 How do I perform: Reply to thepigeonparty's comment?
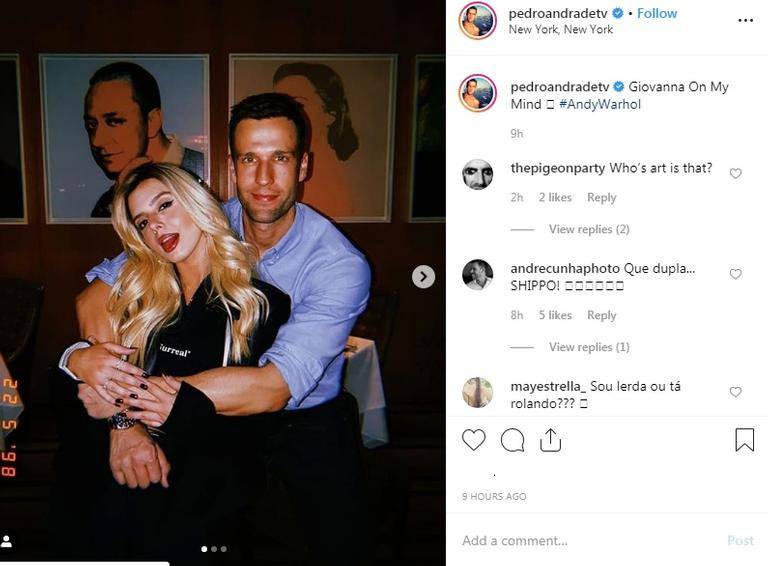coord(601,198)
